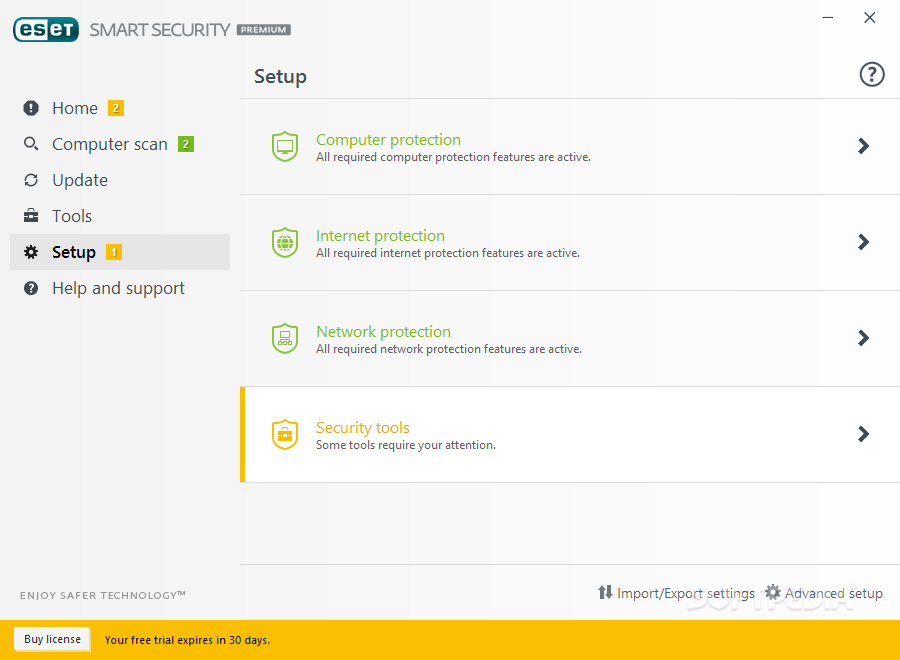Viewport: 900px width, 660px height.
Task: Click the green Computer scan badge 2
Action: point(186,144)
